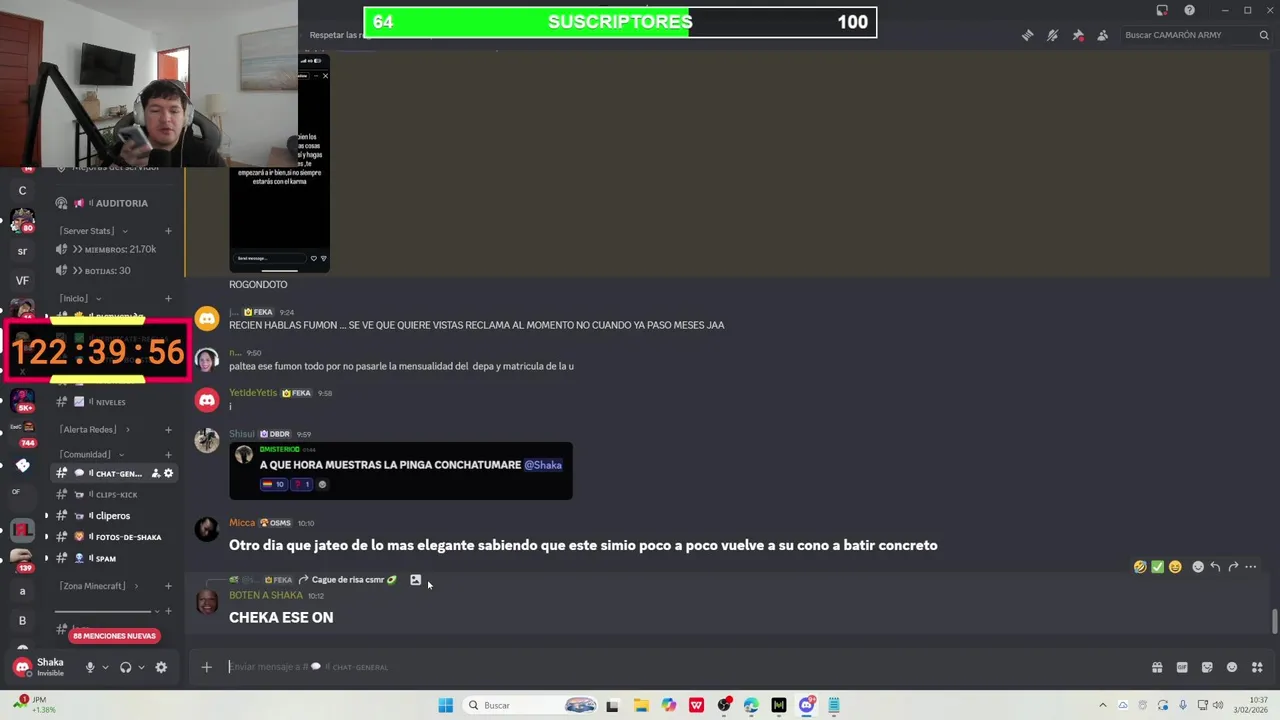The width and height of the screenshot is (1280, 720).
Task: Forward the hovered message
Action: 1233,567
